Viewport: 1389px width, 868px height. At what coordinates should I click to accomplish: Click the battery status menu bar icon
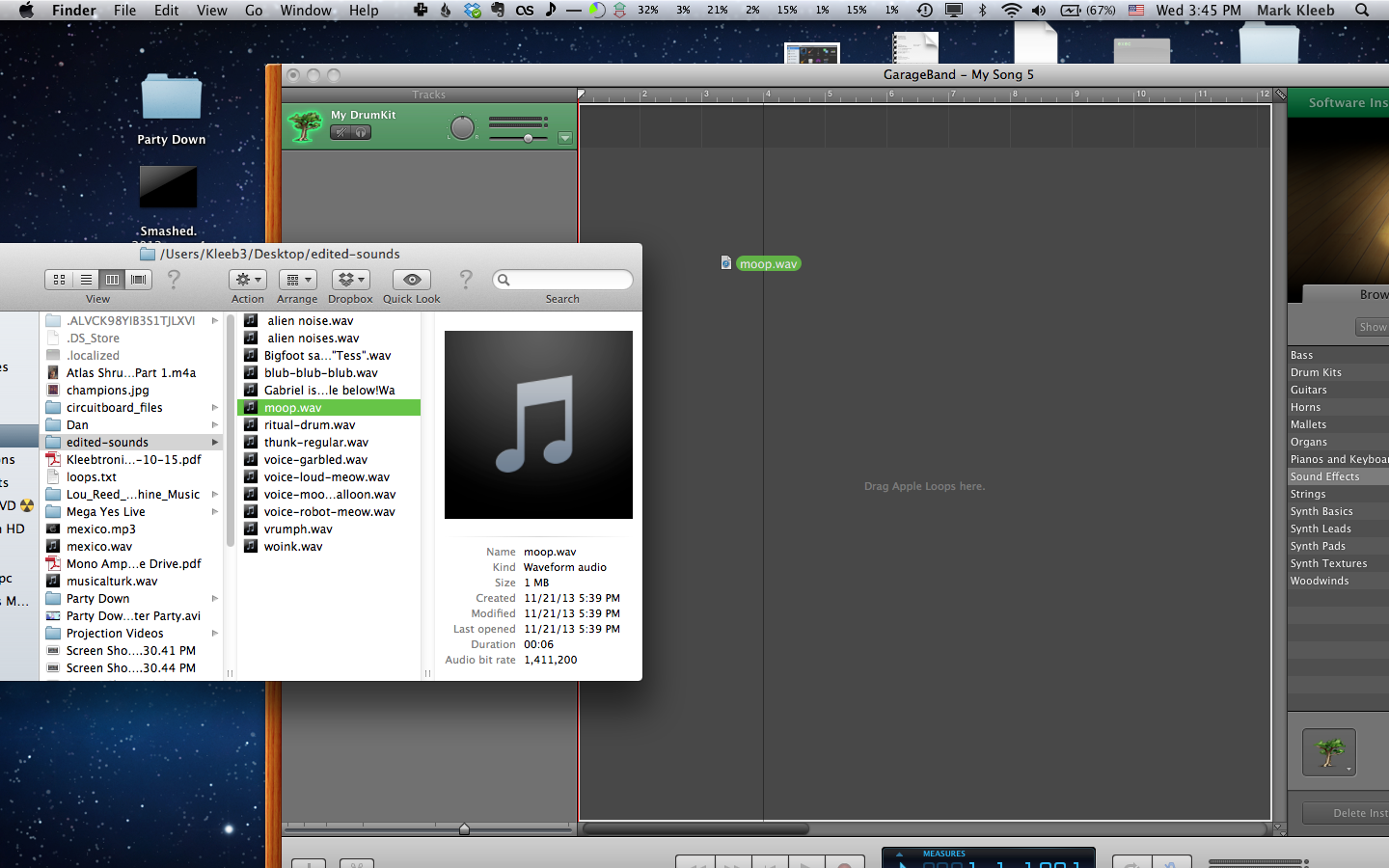pos(1088,10)
